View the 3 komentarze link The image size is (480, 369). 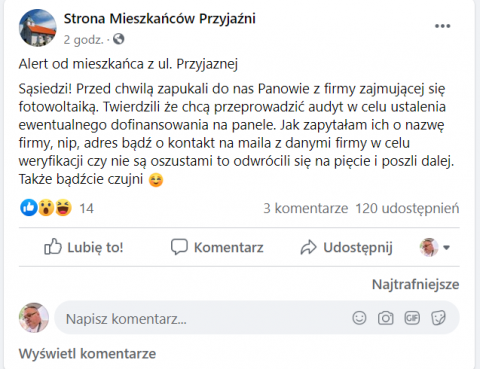tap(306, 208)
